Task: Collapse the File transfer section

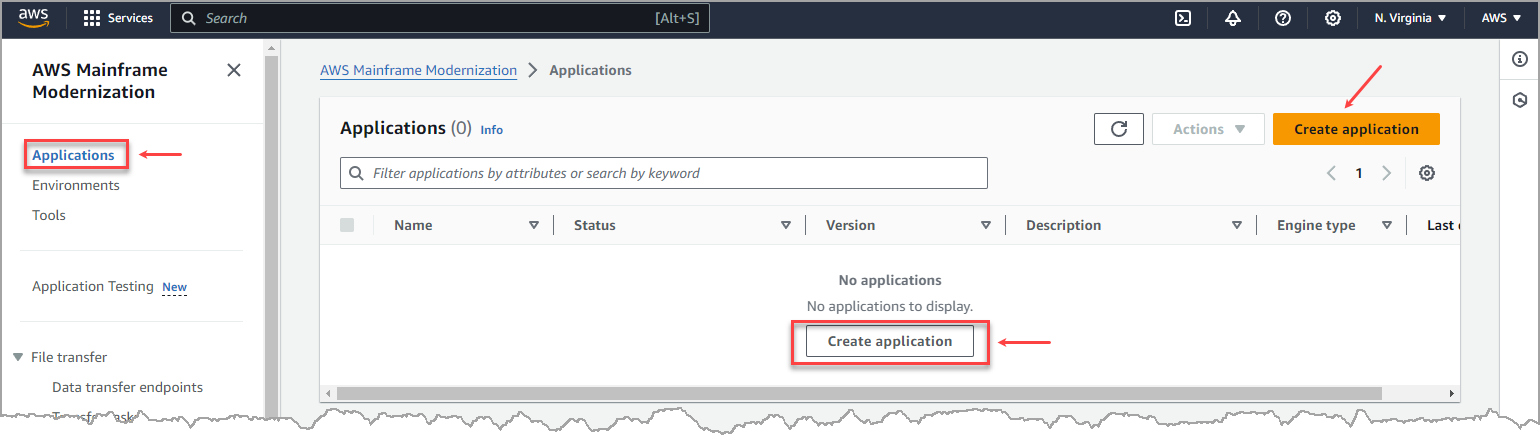Action: click(x=18, y=357)
